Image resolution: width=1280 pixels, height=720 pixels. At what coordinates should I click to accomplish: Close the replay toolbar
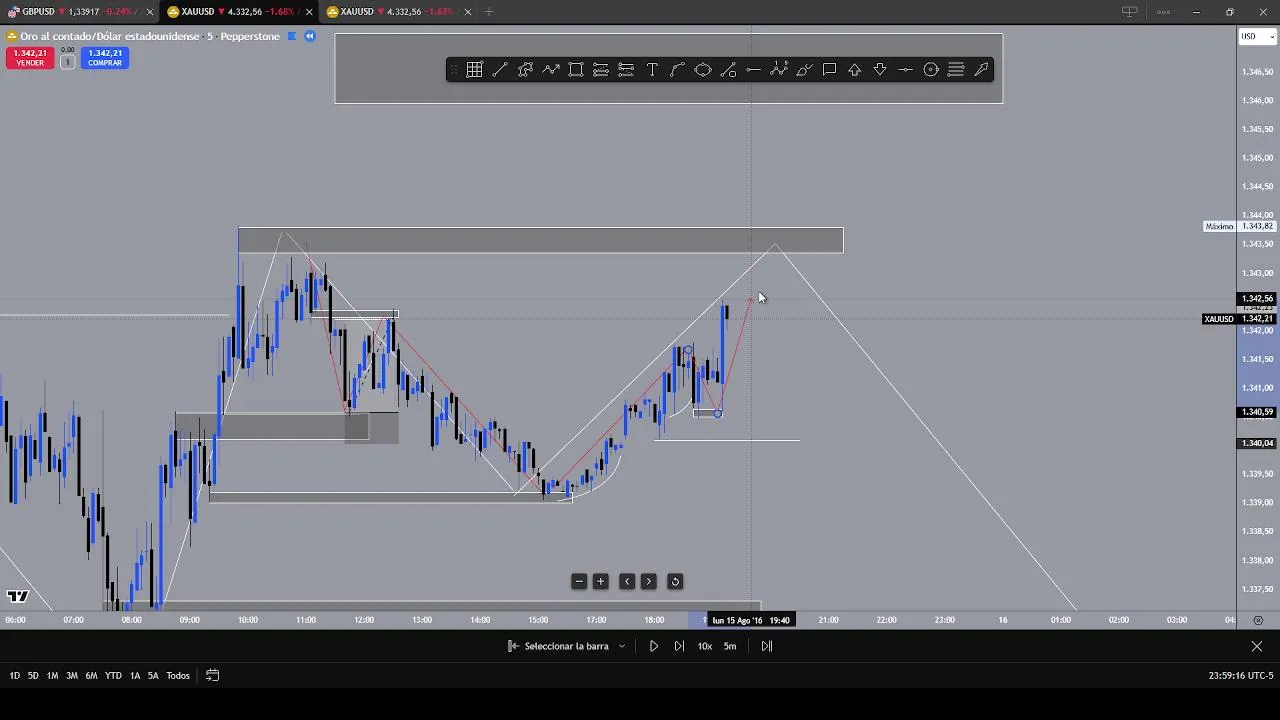pos(1257,646)
